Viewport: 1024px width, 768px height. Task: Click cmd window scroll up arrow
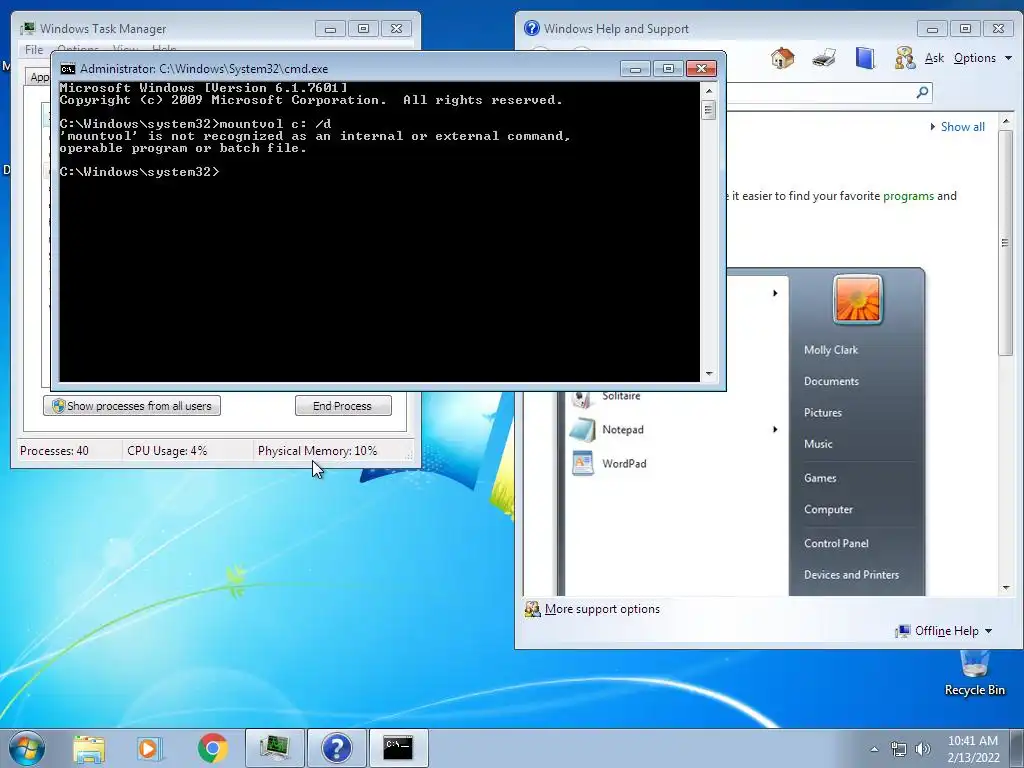[x=709, y=91]
